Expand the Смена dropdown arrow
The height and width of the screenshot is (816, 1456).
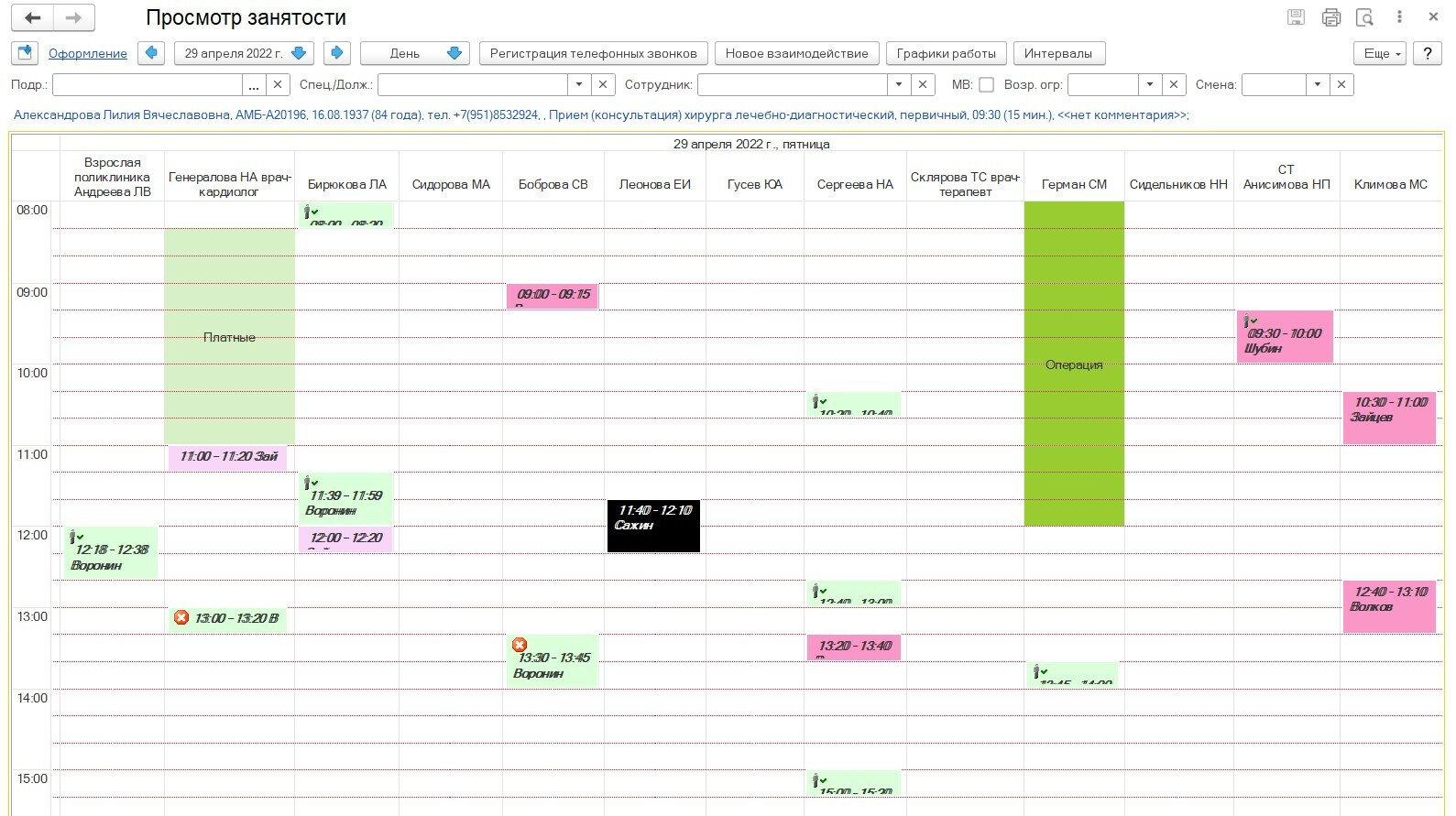point(1318,85)
